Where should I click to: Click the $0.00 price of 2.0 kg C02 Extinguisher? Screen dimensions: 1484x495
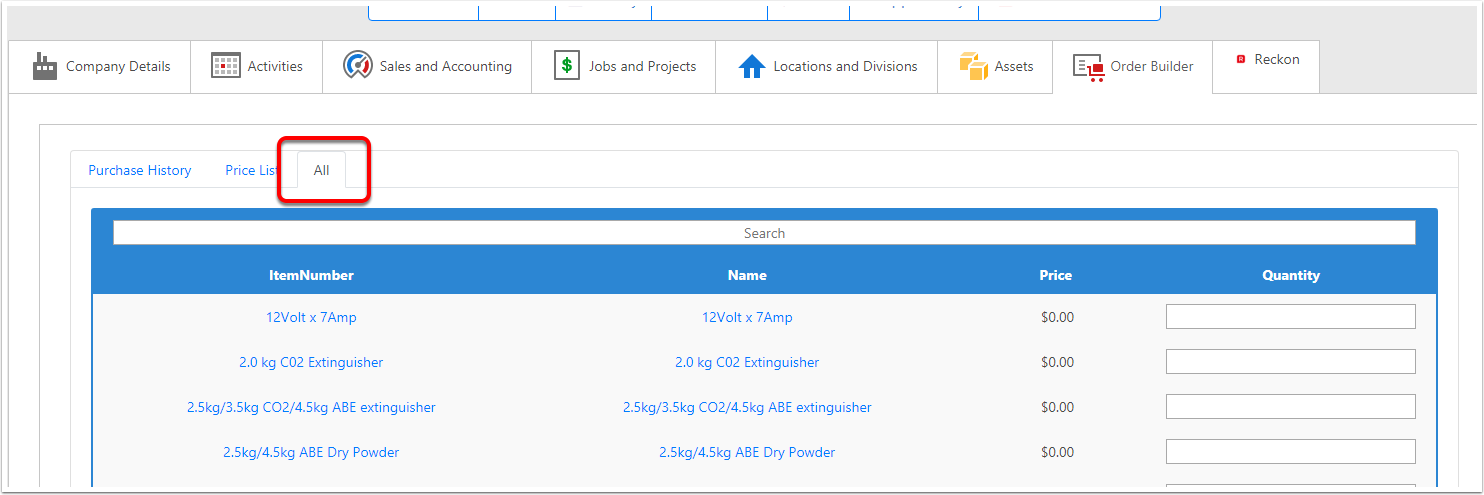(1057, 362)
